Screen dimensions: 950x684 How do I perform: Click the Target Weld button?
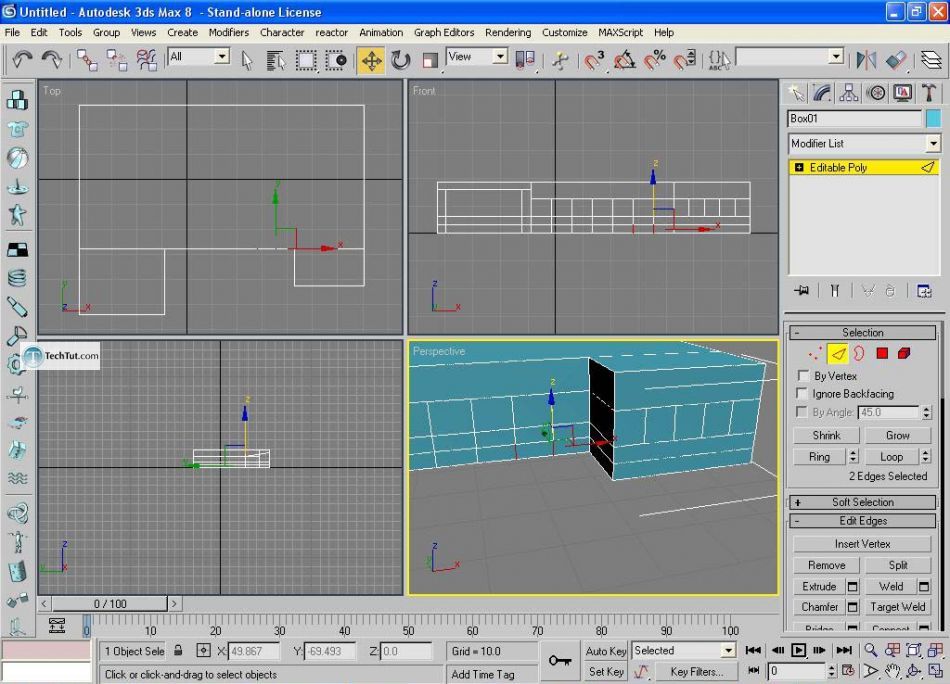click(897, 607)
